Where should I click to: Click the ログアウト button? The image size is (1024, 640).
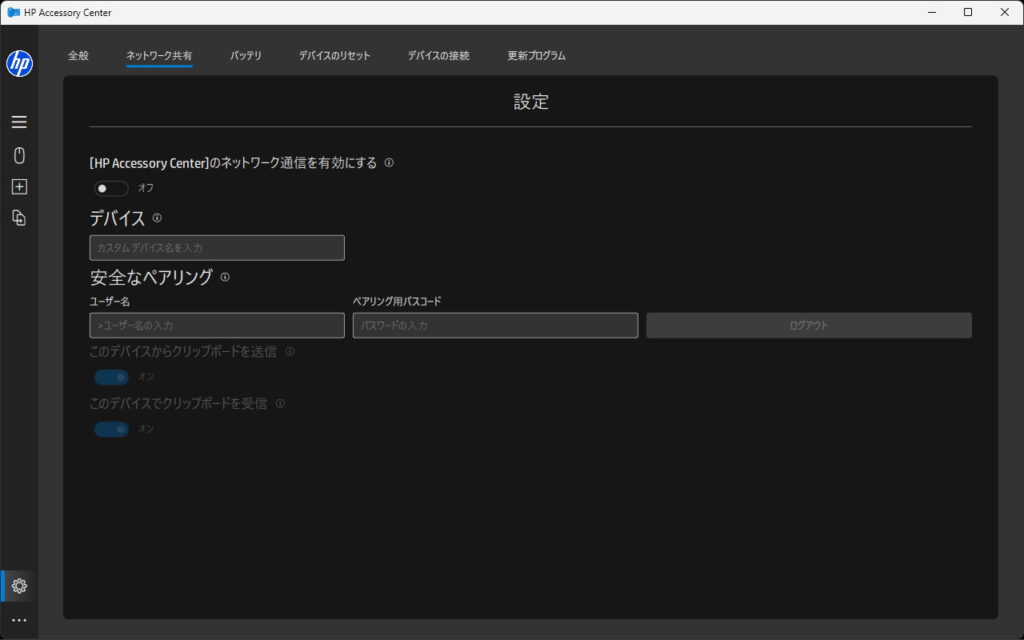[808, 325]
